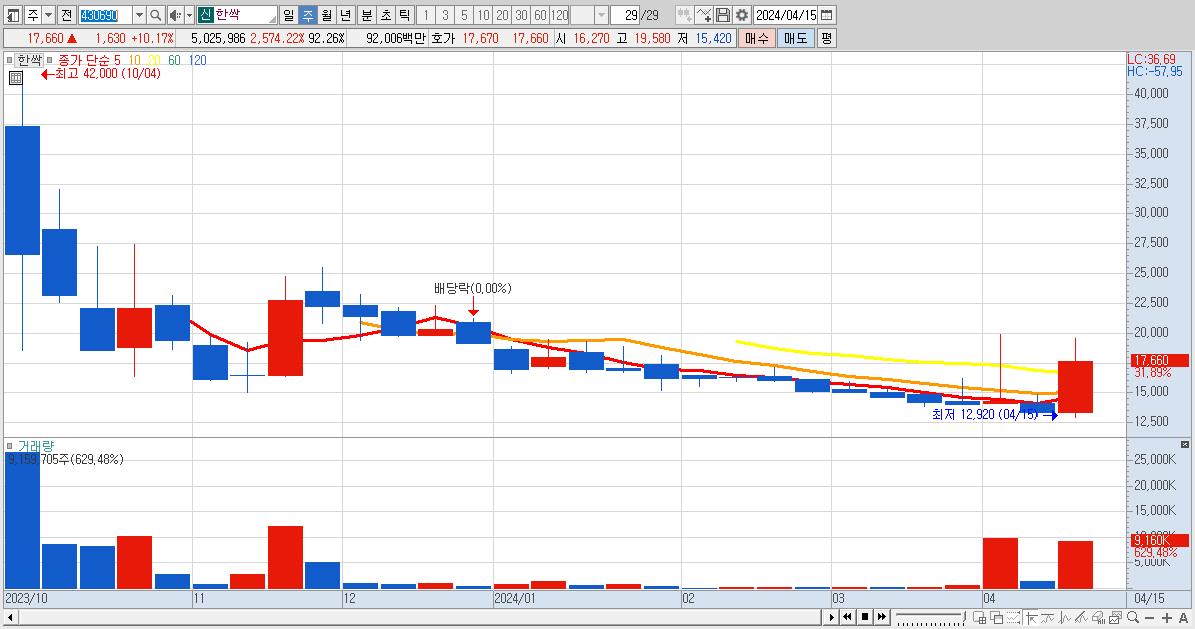Select interval 1 button
Image resolution: width=1195 pixels, height=629 pixels.
[426, 15]
